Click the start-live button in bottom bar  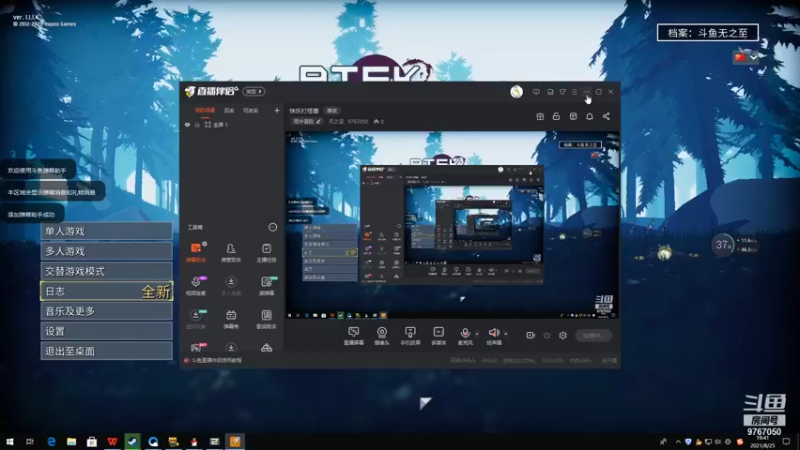point(593,336)
